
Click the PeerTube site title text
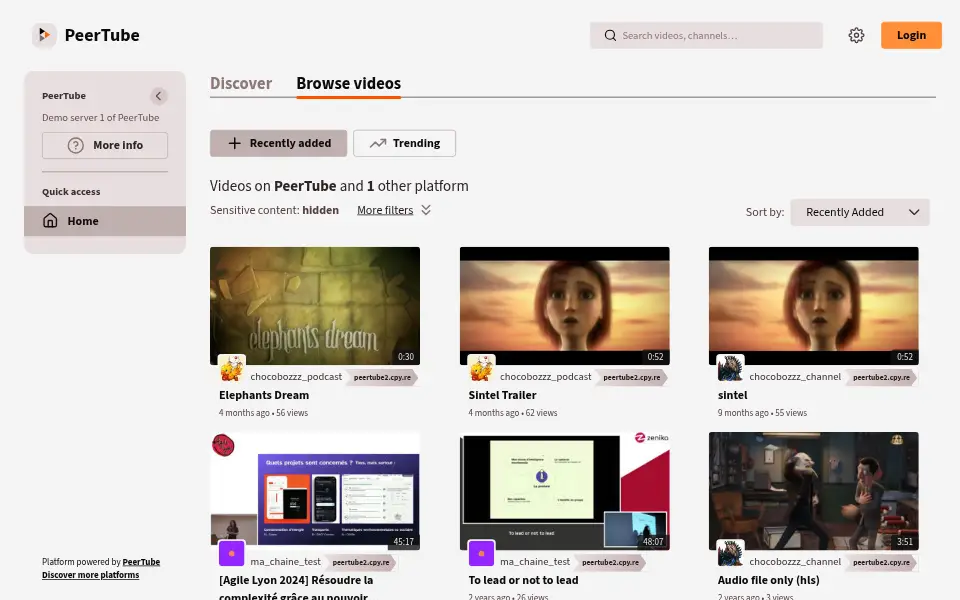102,36
